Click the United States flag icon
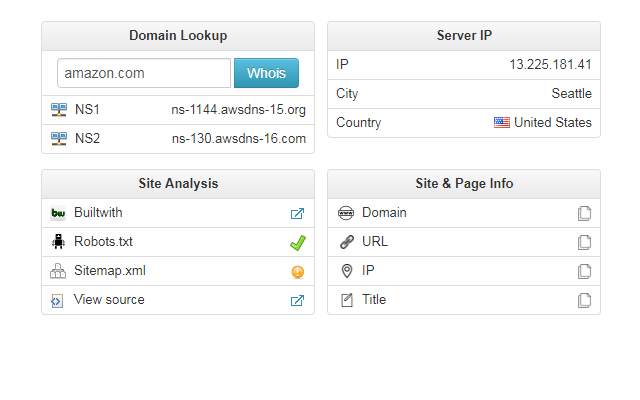 pyautogui.click(x=502, y=122)
